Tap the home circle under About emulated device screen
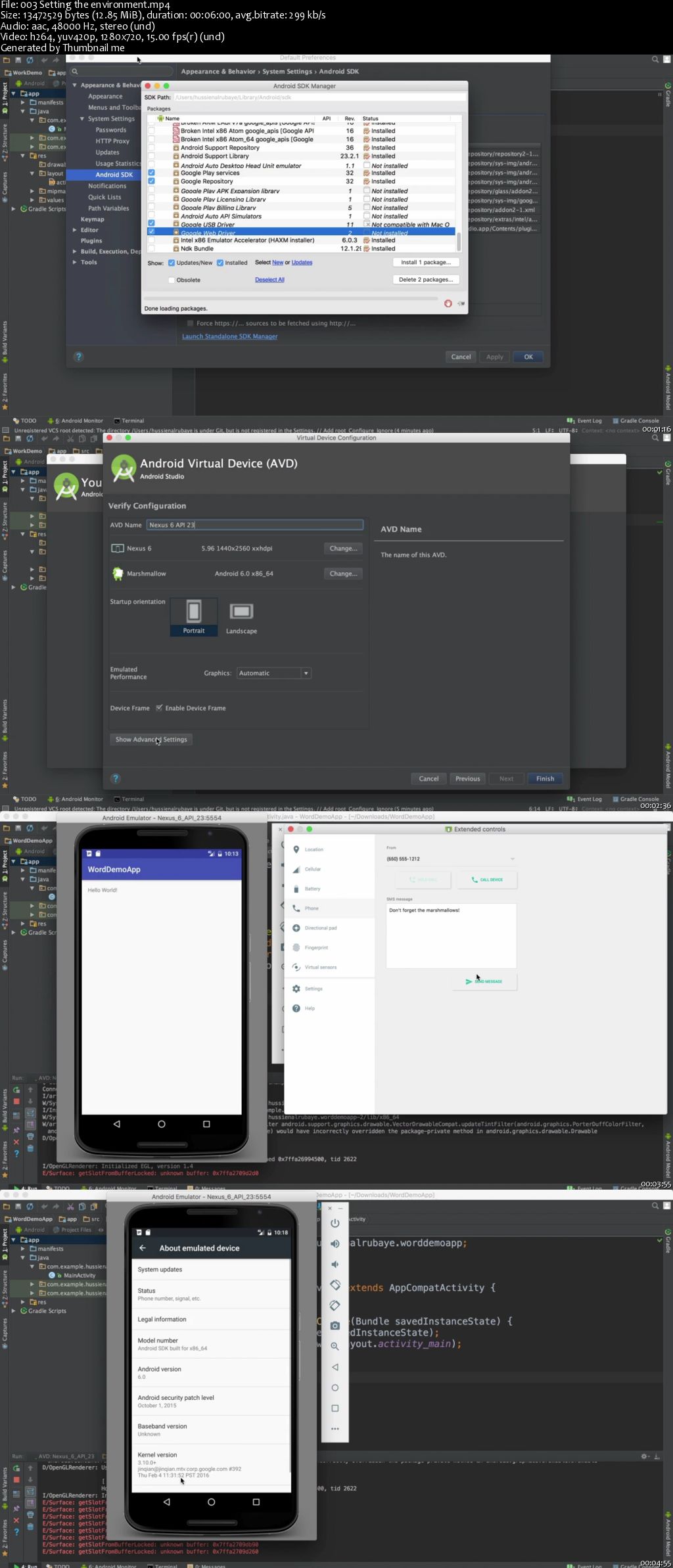This screenshot has width=673, height=1568. (x=211, y=1502)
